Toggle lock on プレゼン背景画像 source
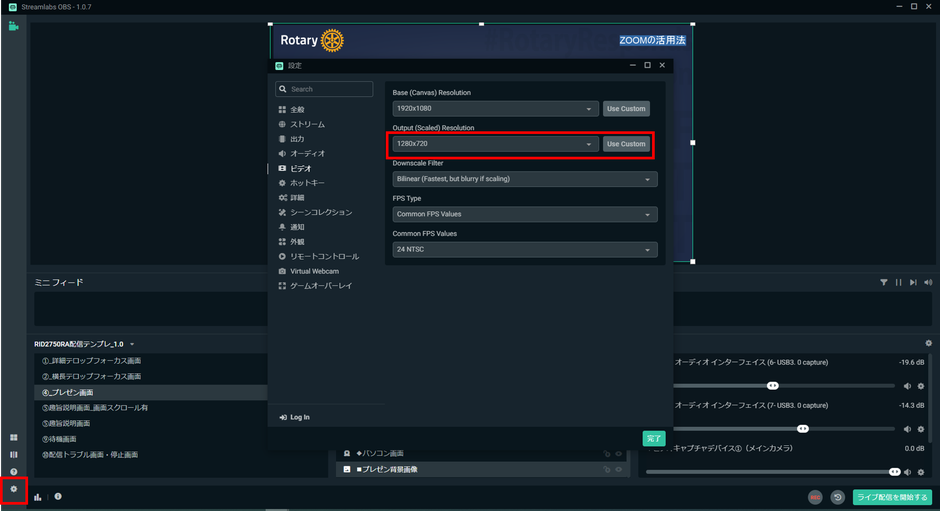The image size is (940, 511). click(x=607, y=470)
